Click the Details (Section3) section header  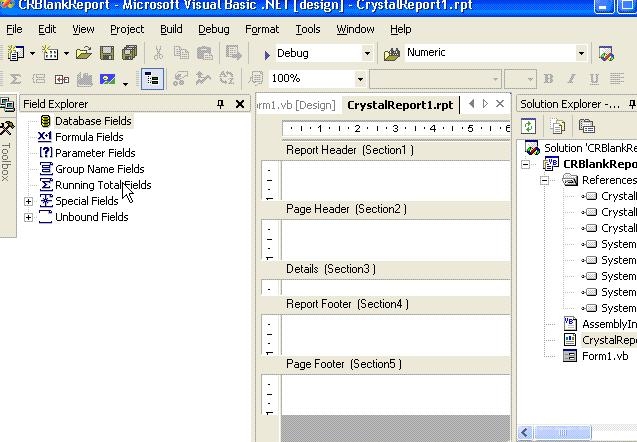[331, 269]
